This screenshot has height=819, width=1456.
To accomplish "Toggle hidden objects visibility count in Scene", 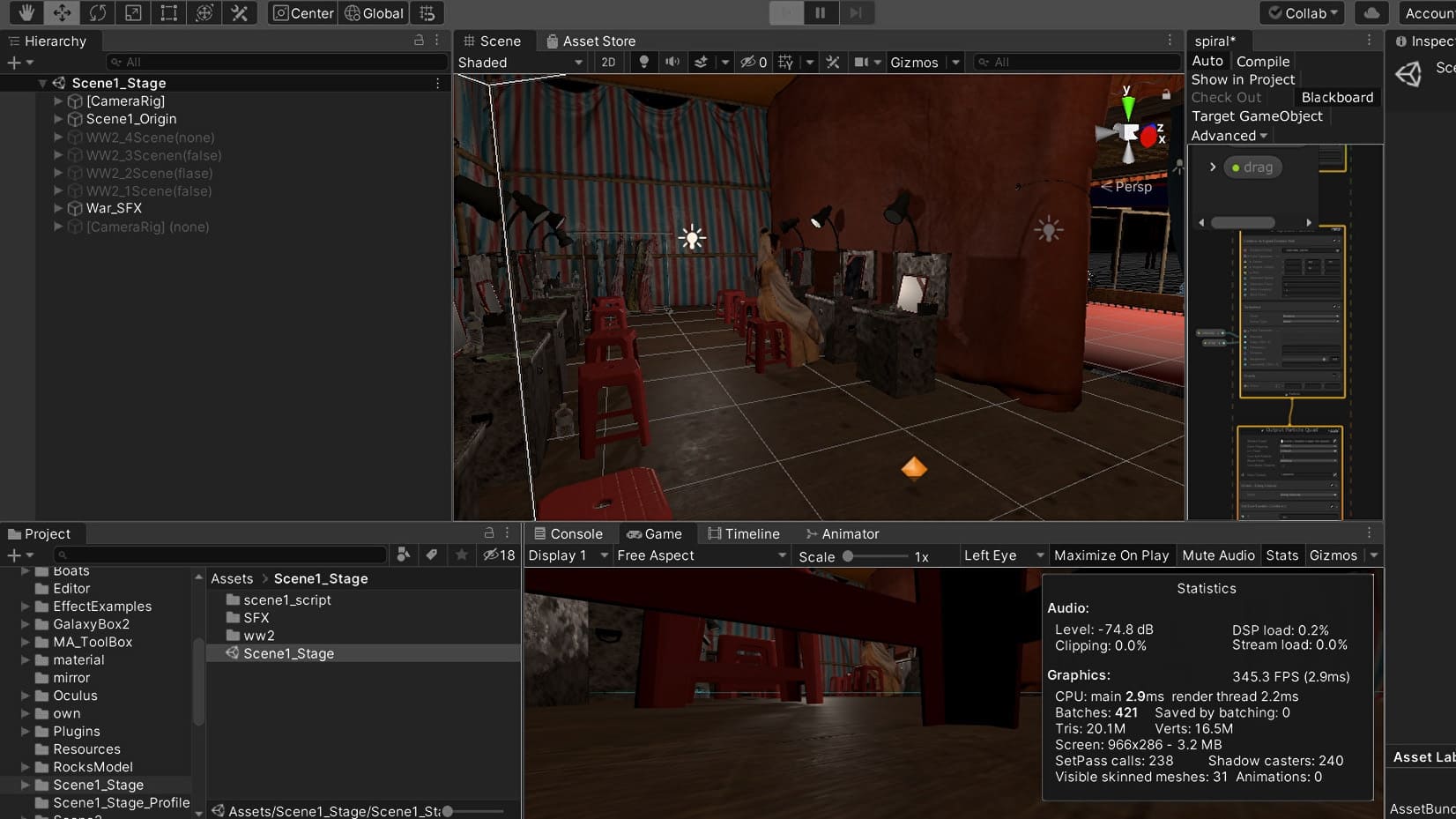I will click(754, 62).
